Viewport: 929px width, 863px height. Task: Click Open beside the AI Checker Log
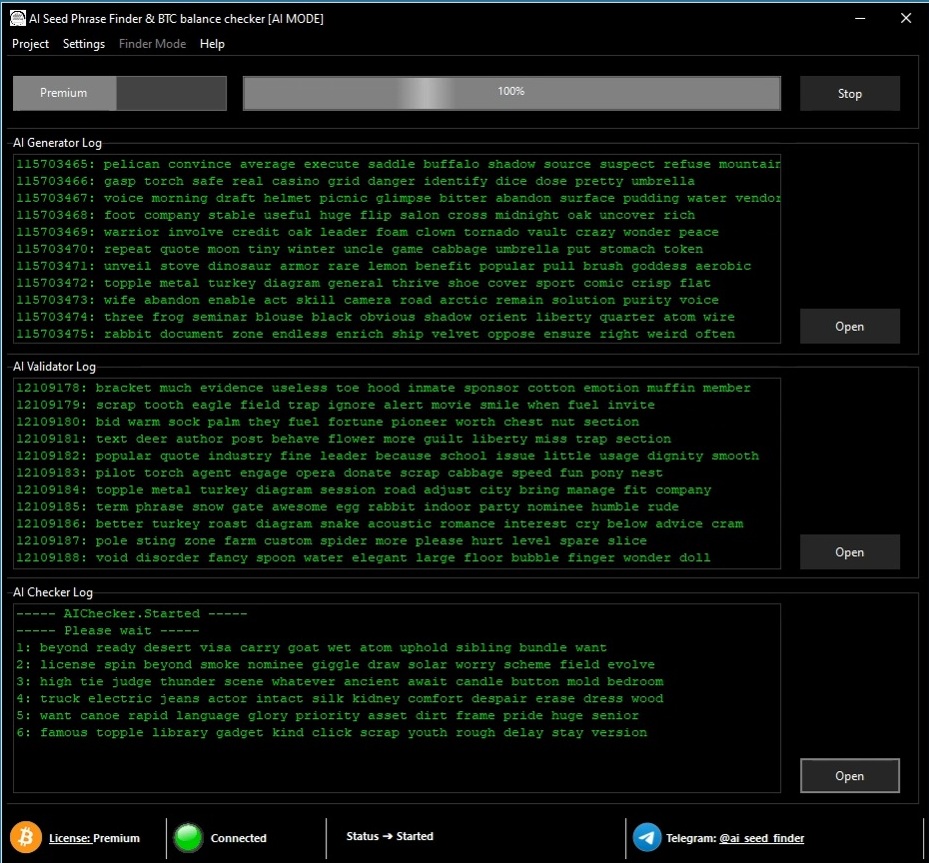[x=849, y=775]
